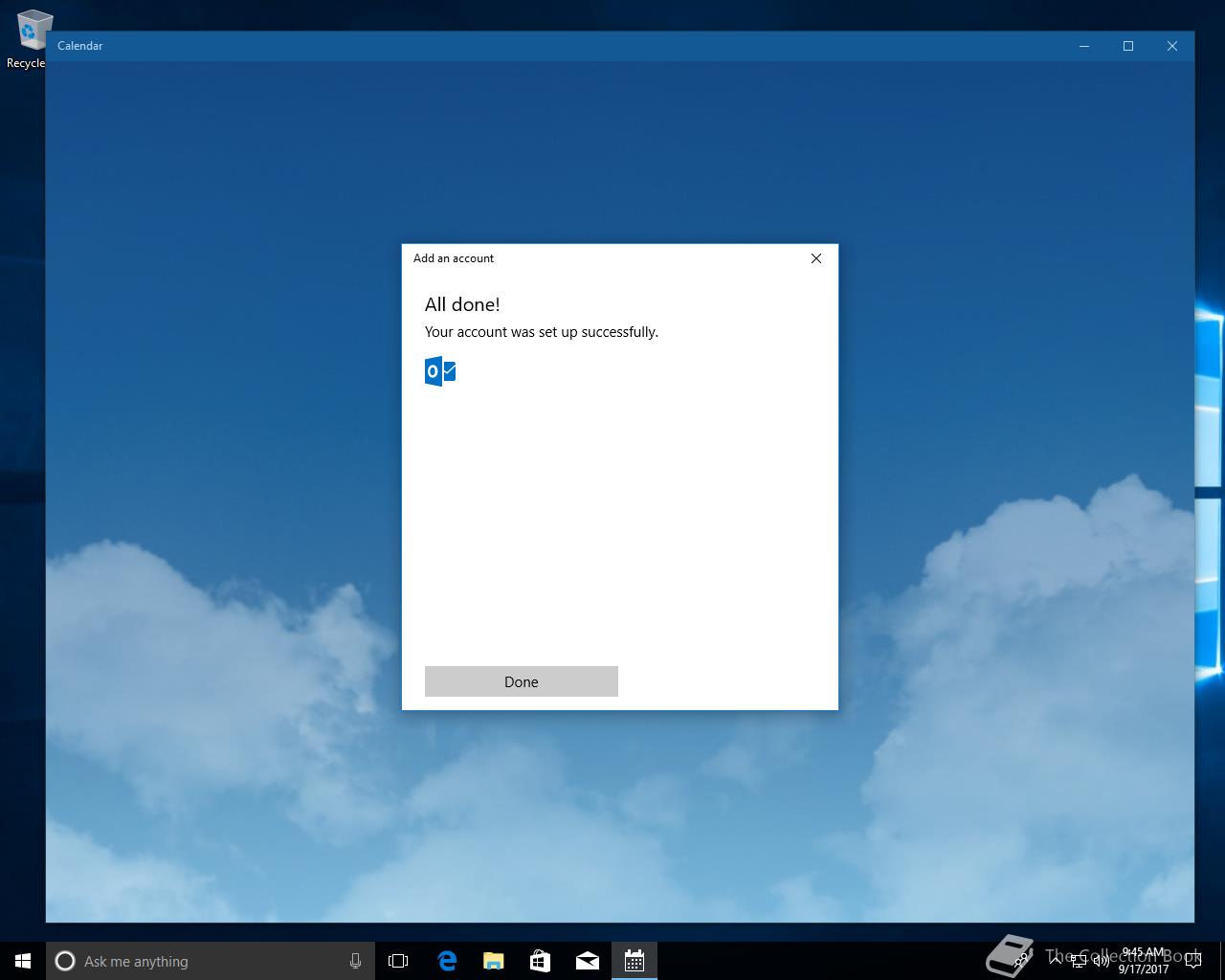
Task: Click the Done button in the dialog
Action: pos(522,681)
